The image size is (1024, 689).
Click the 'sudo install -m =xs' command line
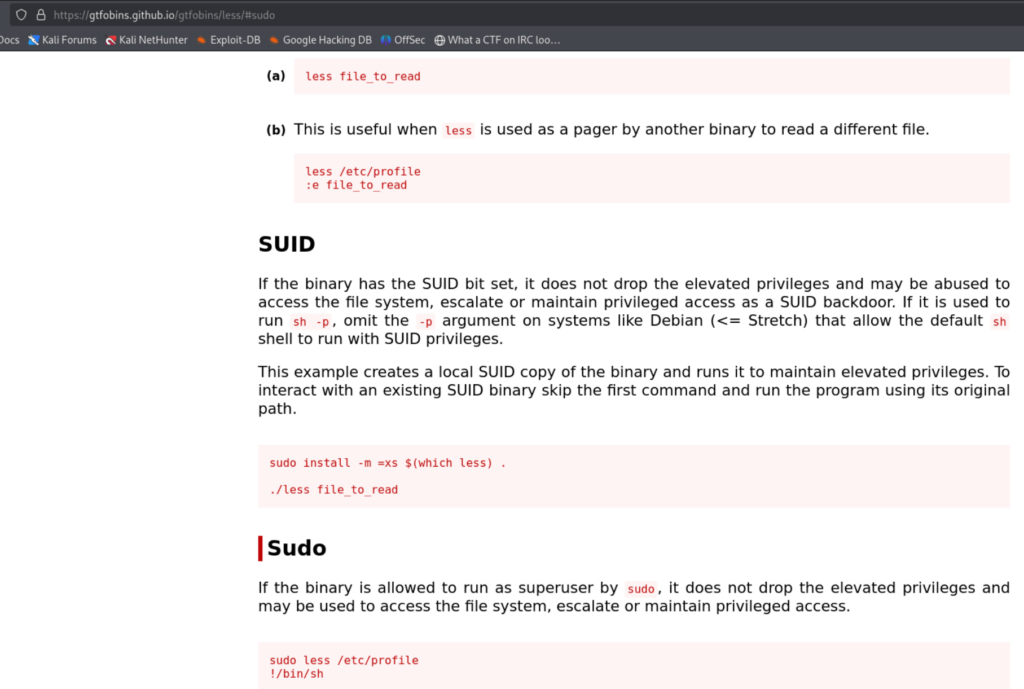387,463
